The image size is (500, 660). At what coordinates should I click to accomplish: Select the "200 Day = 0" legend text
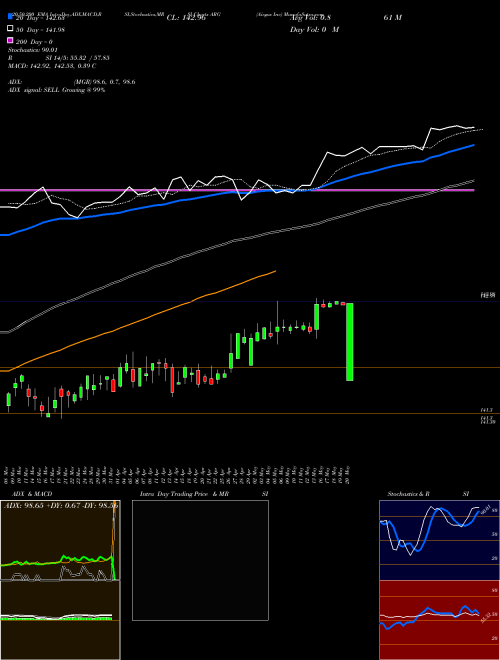pyautogui.click(x=34, y=42)
